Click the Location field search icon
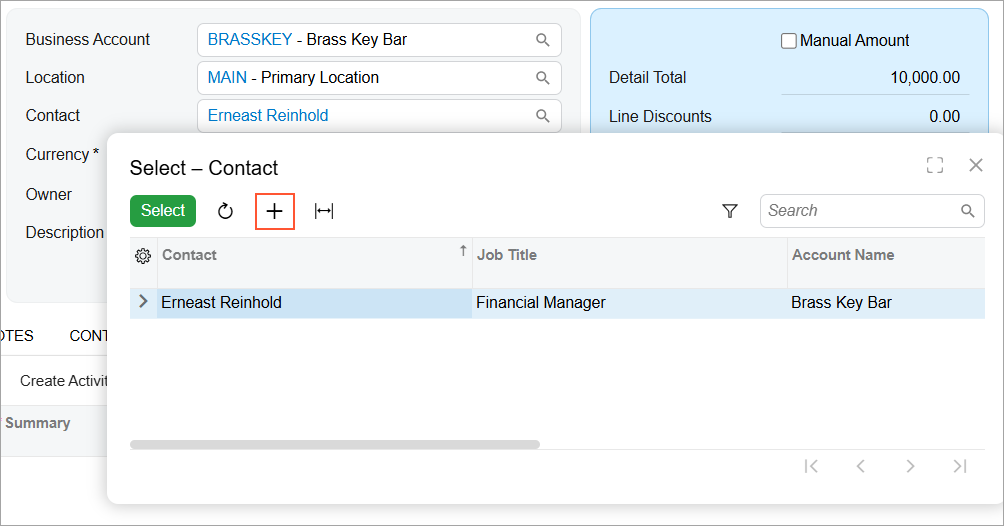Image resolution: width=1004 pixels, height=526 pixels. click(543, 78)
